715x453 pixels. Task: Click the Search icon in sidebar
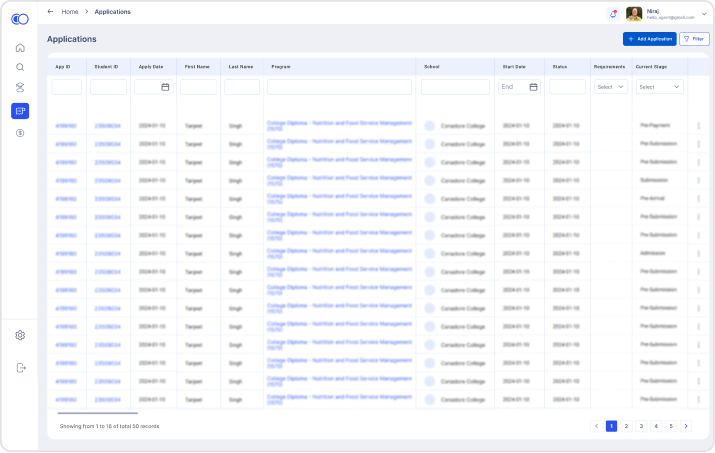pyautogui.click(x=20, y=67)
